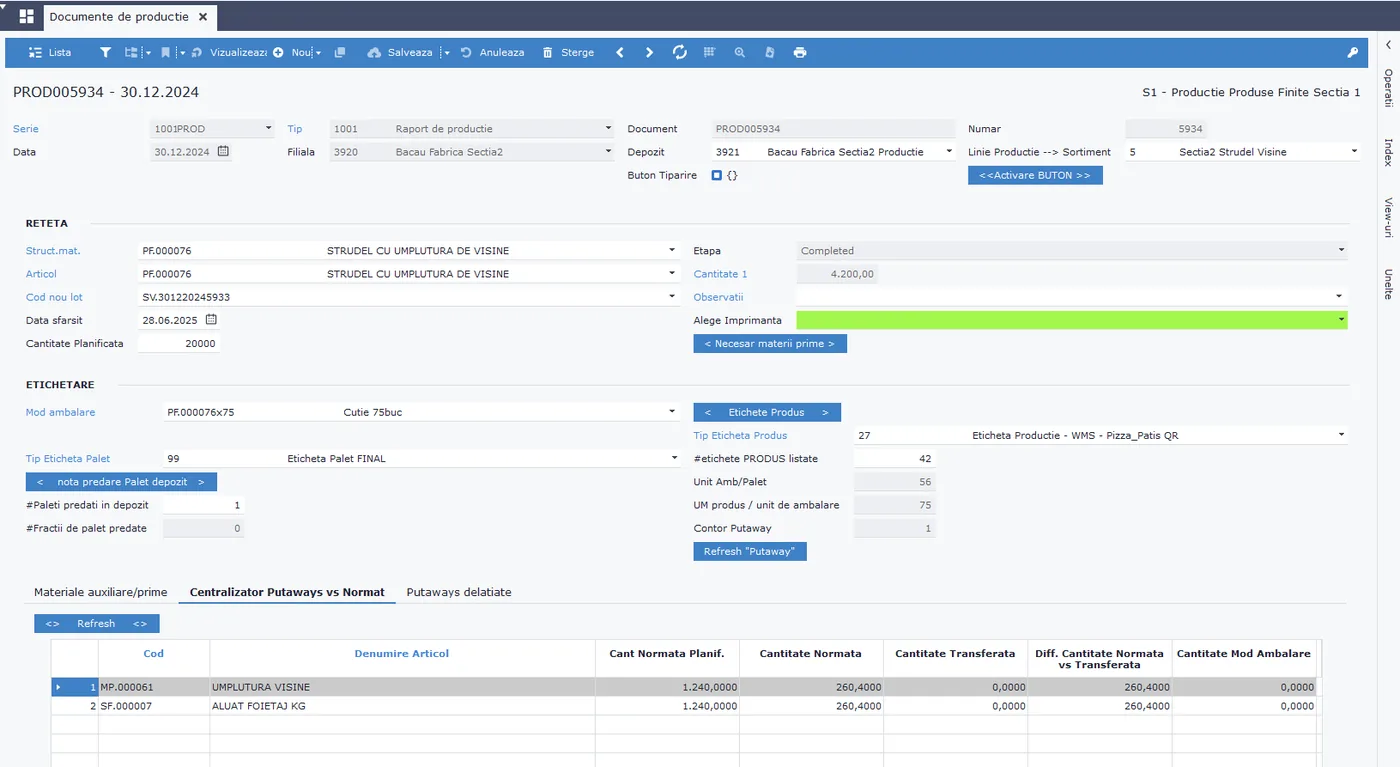Screen dimensions: 1400x767
Task: Click the wrench settings icon
Action: coord(1353,52)
